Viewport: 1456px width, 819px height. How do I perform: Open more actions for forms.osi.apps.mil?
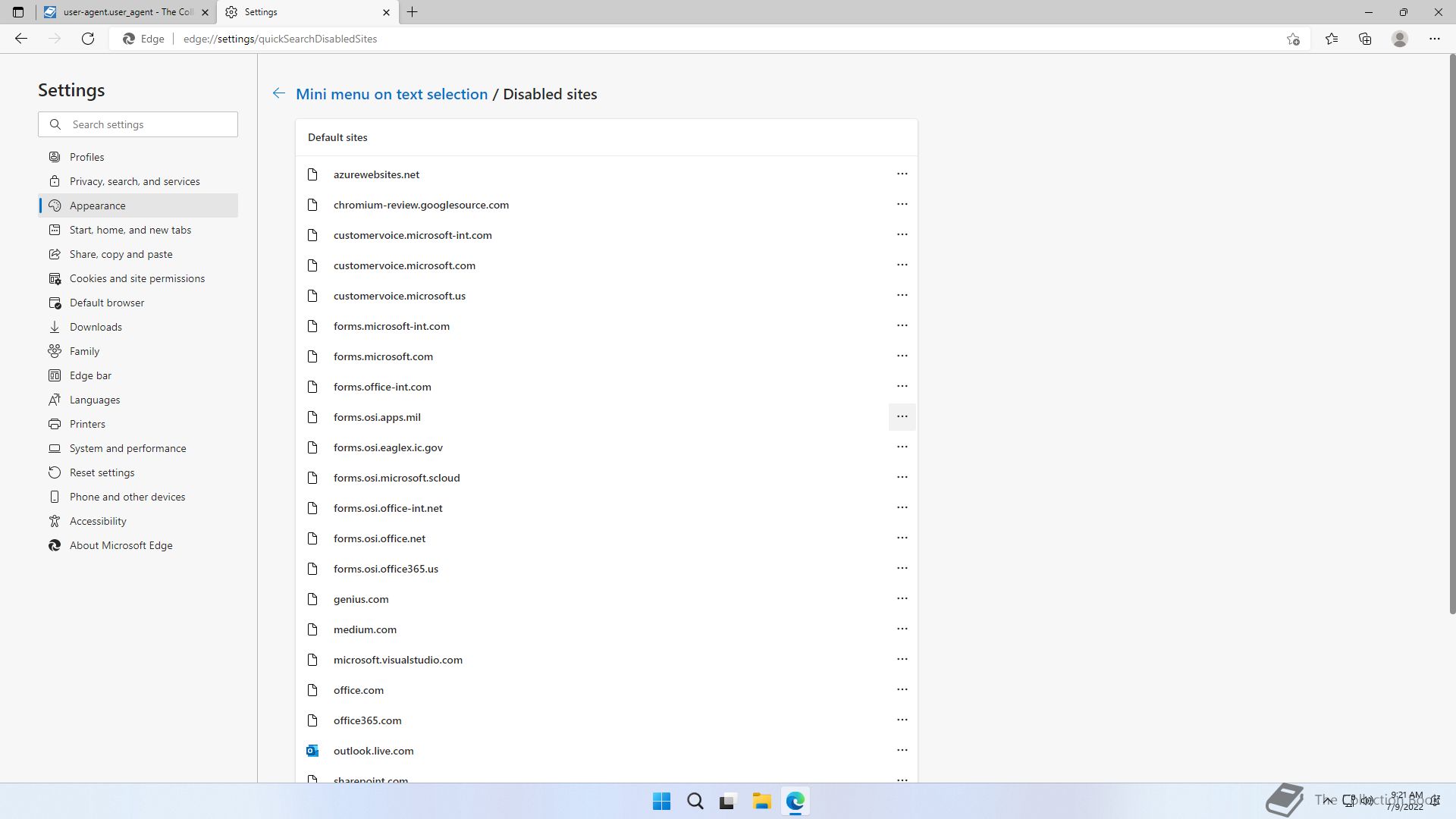(902, 416)
